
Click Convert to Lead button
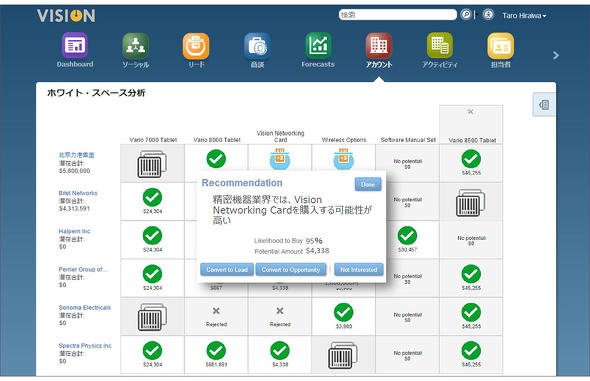click(x=227, y=270)
